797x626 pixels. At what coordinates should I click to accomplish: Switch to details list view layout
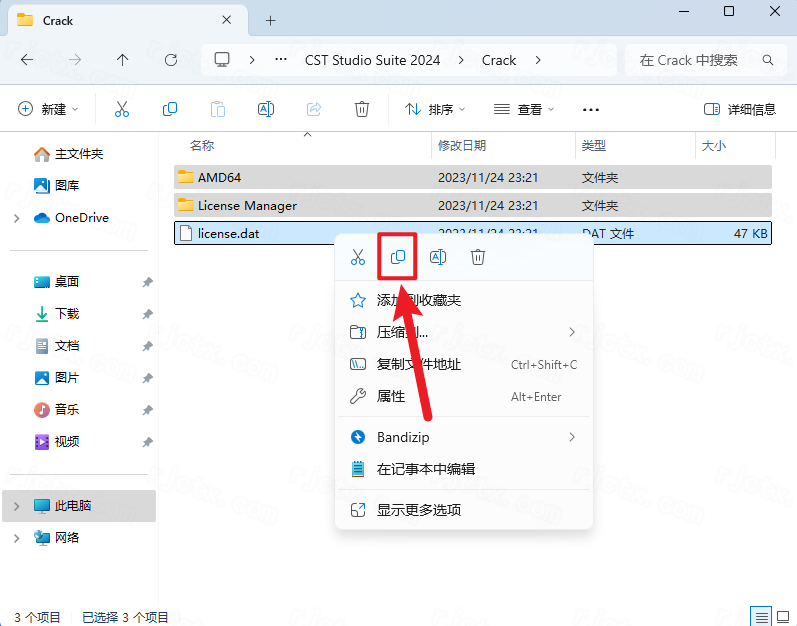[762, 616]
